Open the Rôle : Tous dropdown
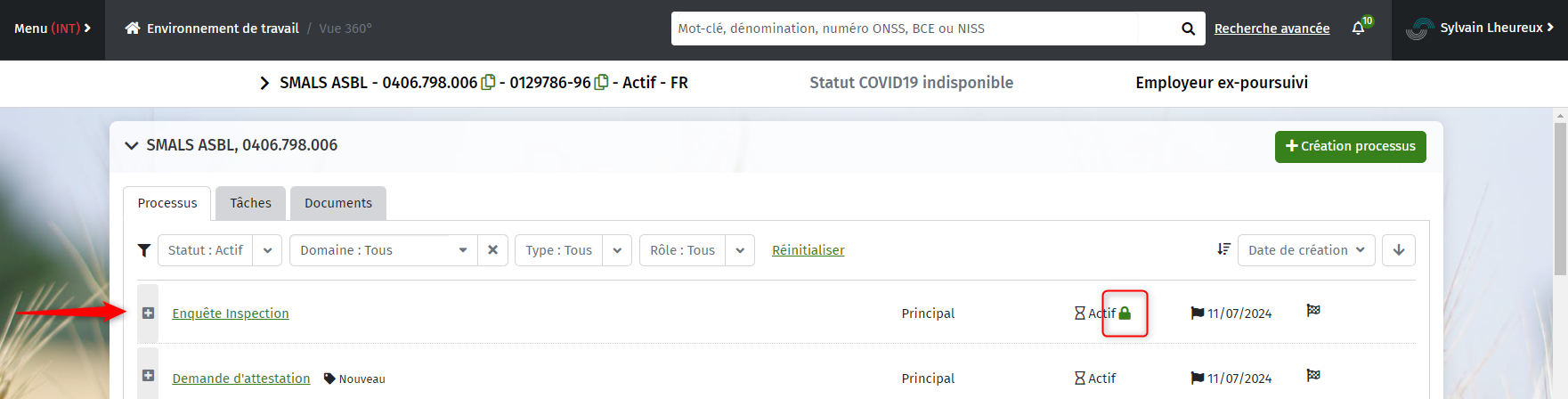This screenshot has height=399, width=1568. point(697,250)
